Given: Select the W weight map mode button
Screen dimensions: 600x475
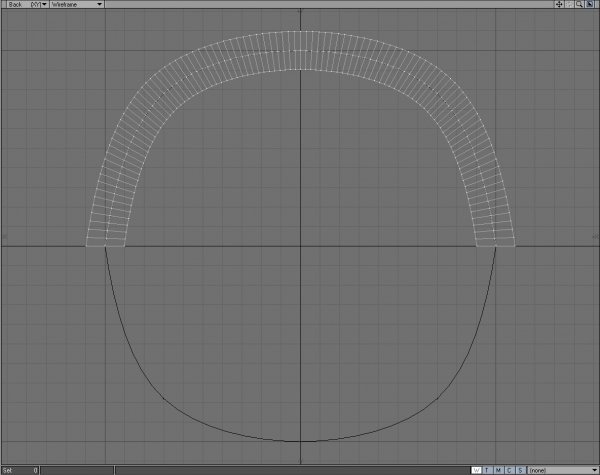Looking at the screenshot, I should click(476, 470).
